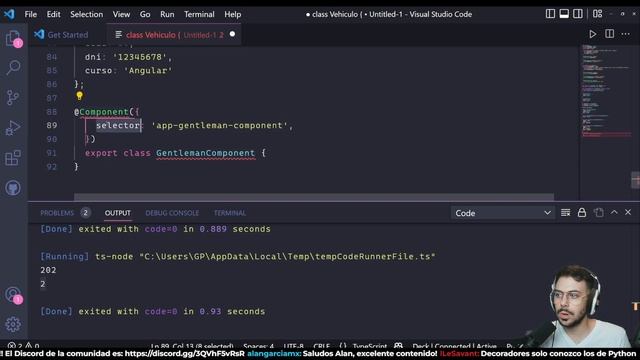Viewport: 640px width, 360px height.
Task: Open the Terminal menu
Action: coord(199,14)
